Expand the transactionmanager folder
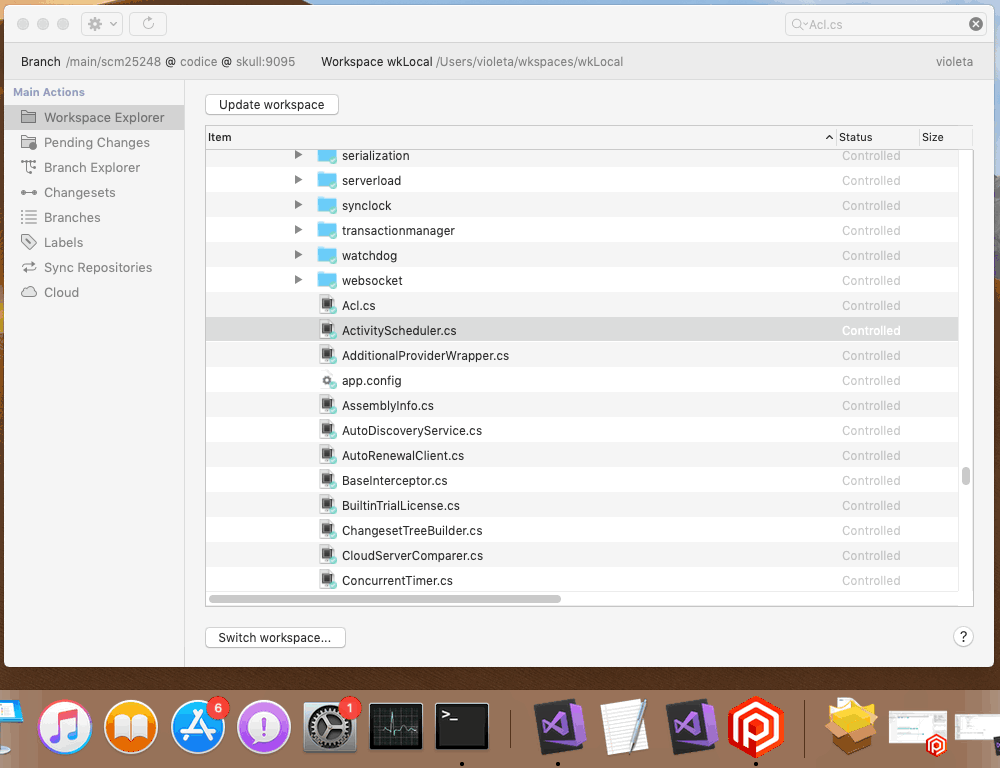Image resolution: width=1000 pixels, height=768 pixels. [298, 230]
